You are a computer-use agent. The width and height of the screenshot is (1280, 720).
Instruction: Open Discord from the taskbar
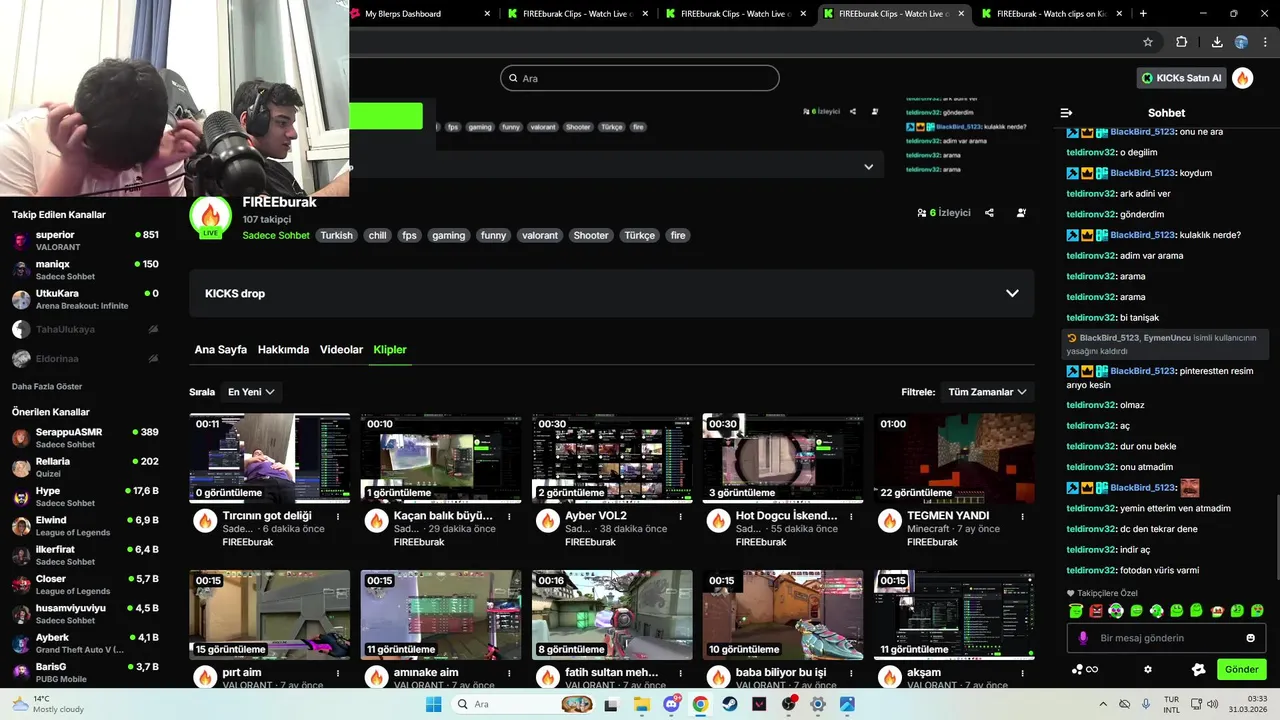(671, 704)
